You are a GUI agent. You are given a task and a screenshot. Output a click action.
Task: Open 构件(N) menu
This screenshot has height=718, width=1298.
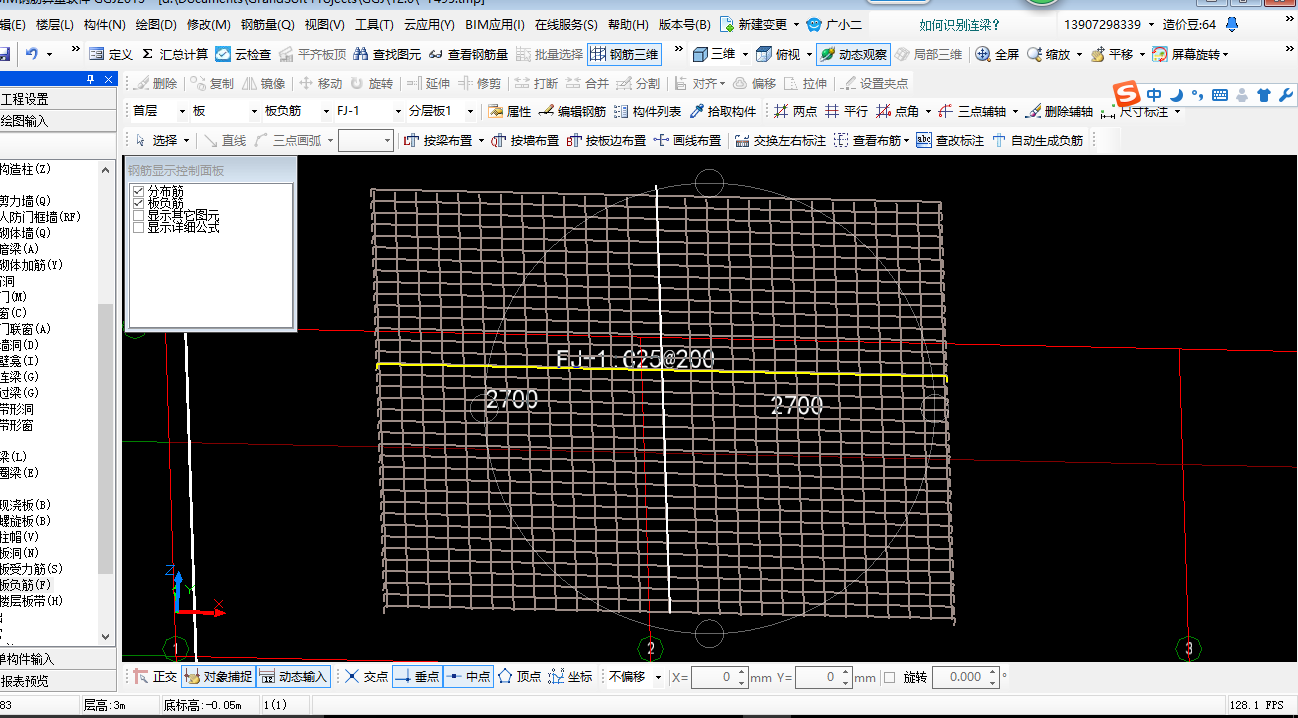tap(104, 24)
